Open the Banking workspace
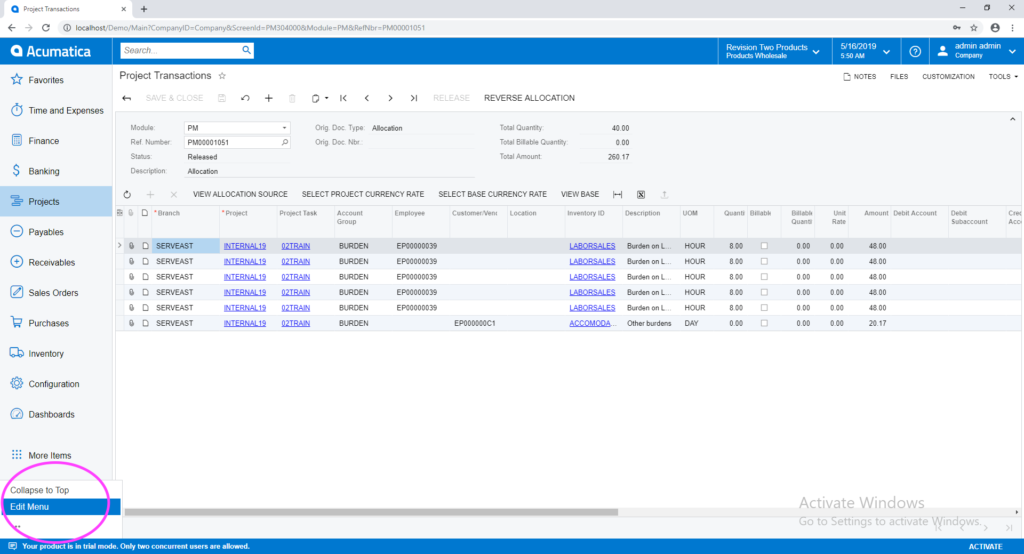 click(x=56, y=171)
